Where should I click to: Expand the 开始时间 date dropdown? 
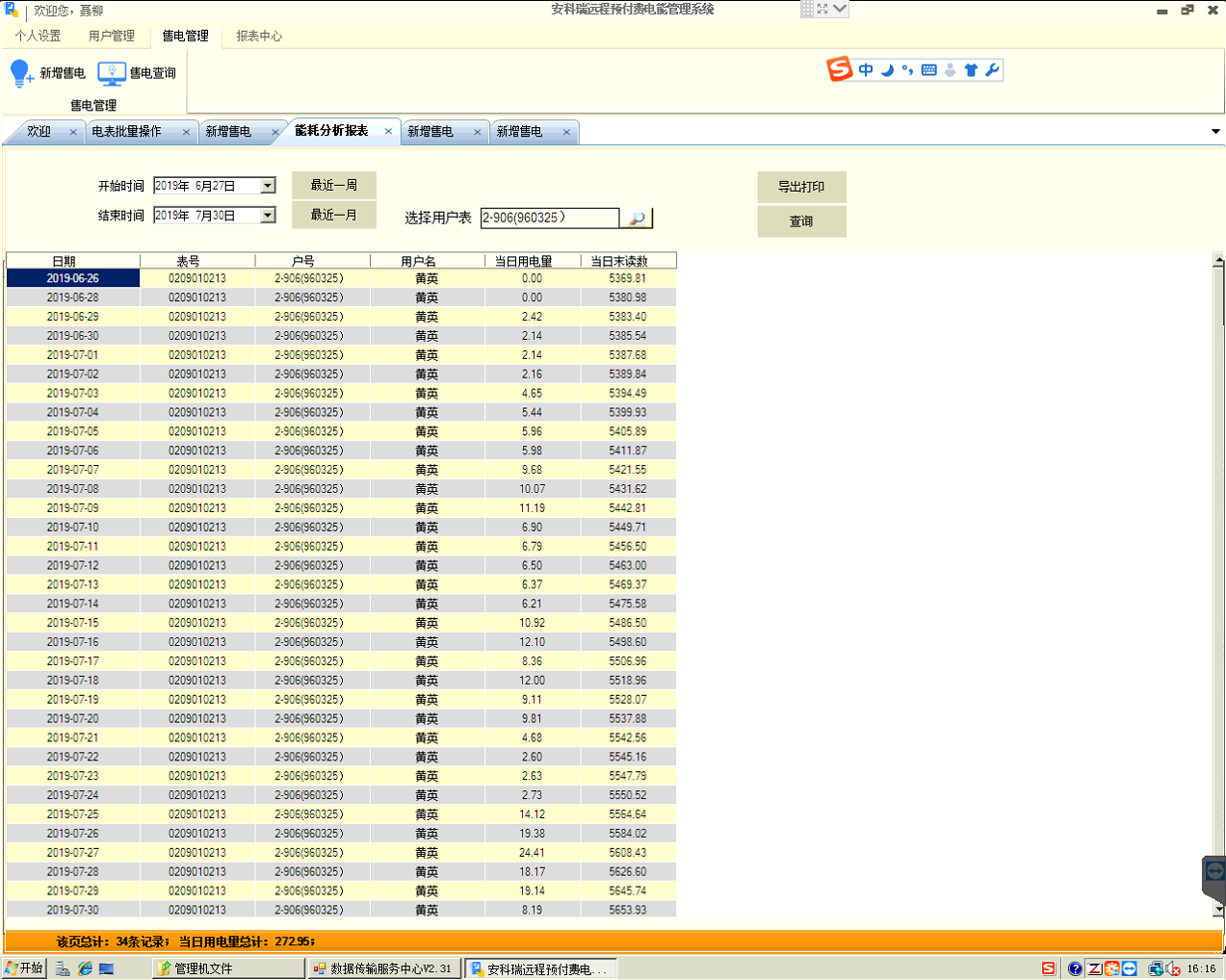269,186
